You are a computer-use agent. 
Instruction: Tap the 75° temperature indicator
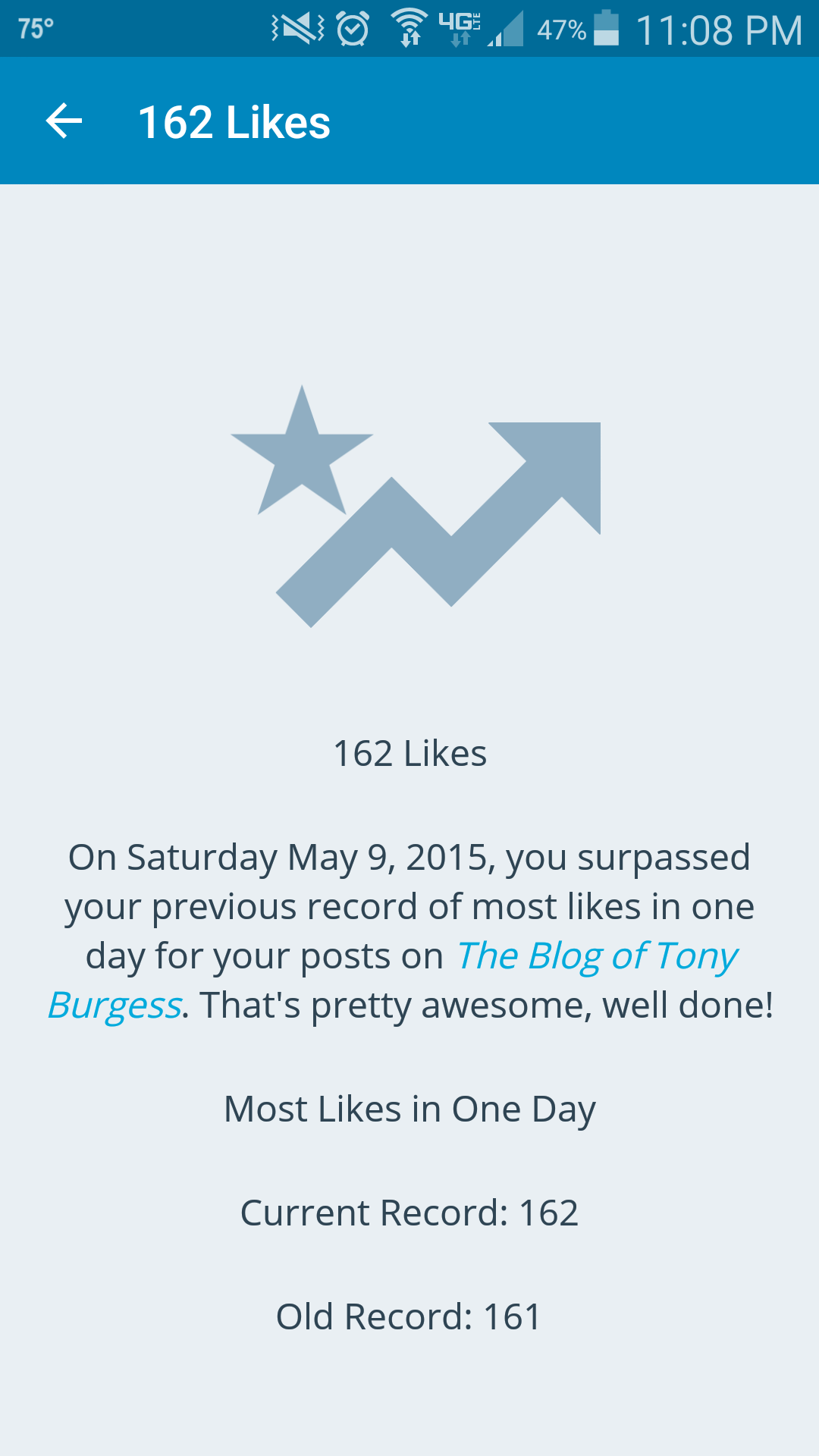[x=36, y=29]
